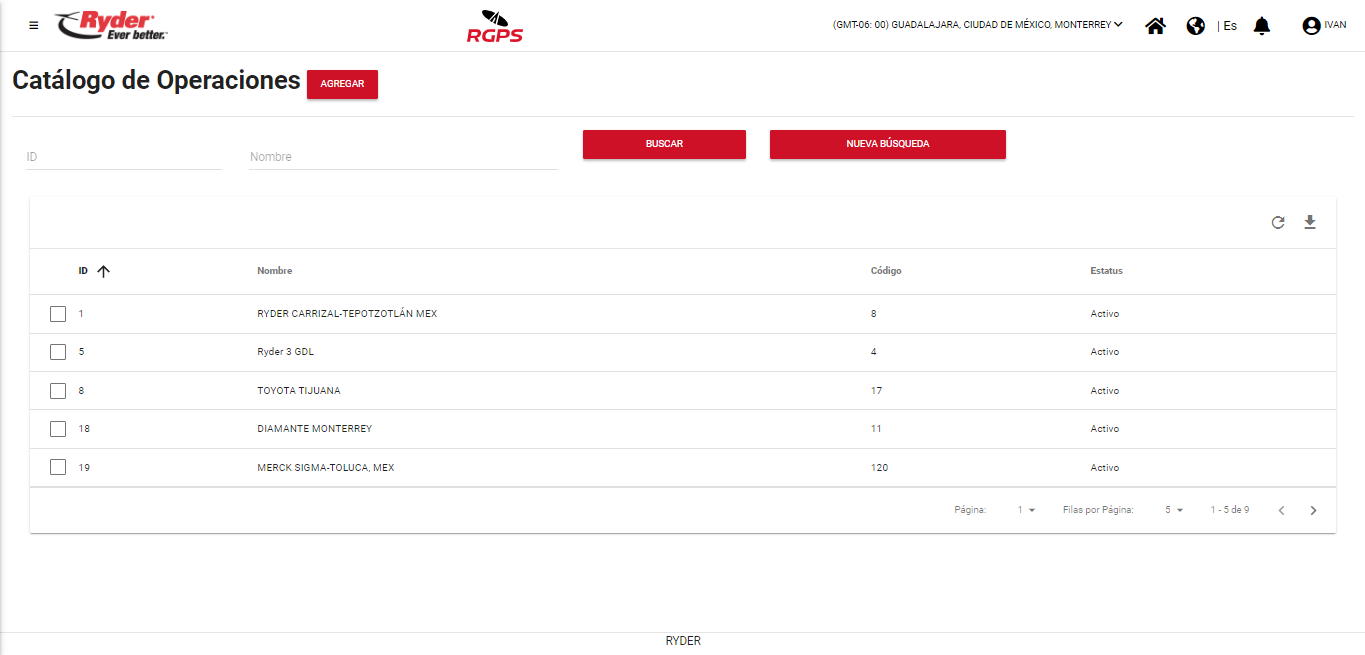This screenshot has height=655, width=1365.
Task: Open the Página number dropdown
Action: pos(1026,510)
